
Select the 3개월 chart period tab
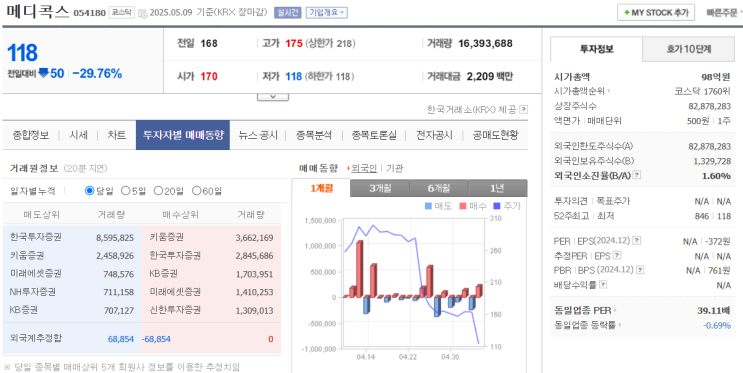(x=380, y=188)
